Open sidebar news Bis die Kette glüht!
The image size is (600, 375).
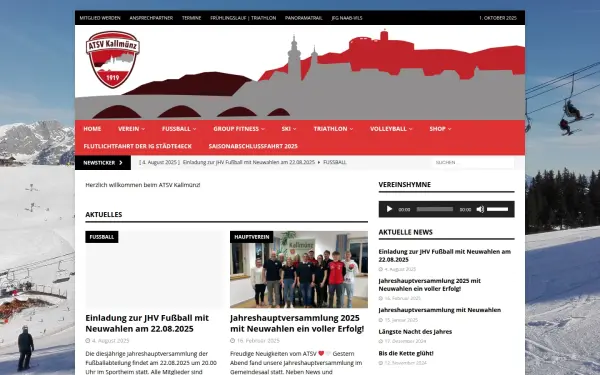pos(406,353)
